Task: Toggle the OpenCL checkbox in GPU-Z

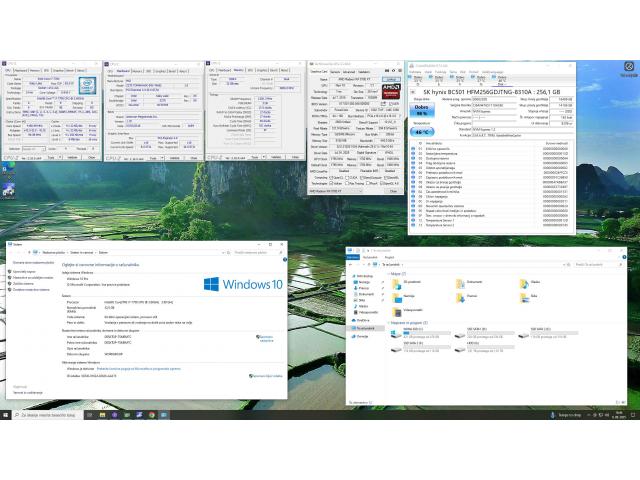Action: click(331, 178)
